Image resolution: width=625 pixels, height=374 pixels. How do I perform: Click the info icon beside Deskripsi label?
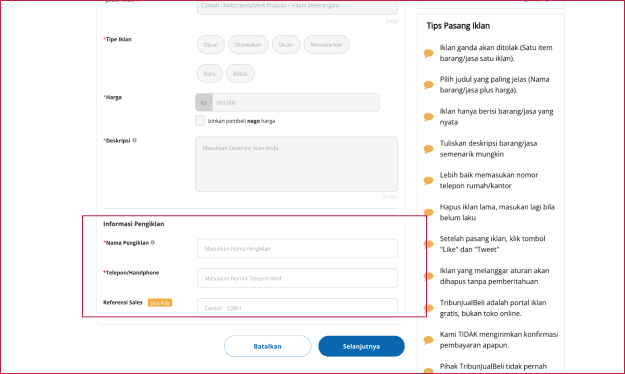tap(134, 140)
